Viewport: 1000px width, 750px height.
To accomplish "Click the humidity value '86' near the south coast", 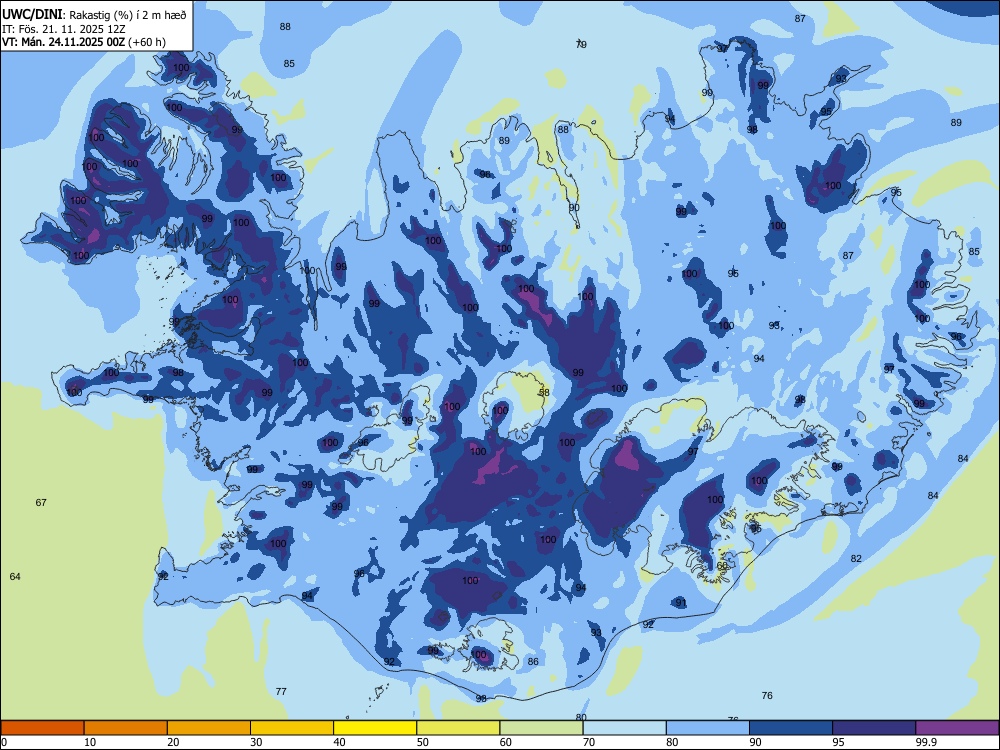I will click(x=533, y=661).
